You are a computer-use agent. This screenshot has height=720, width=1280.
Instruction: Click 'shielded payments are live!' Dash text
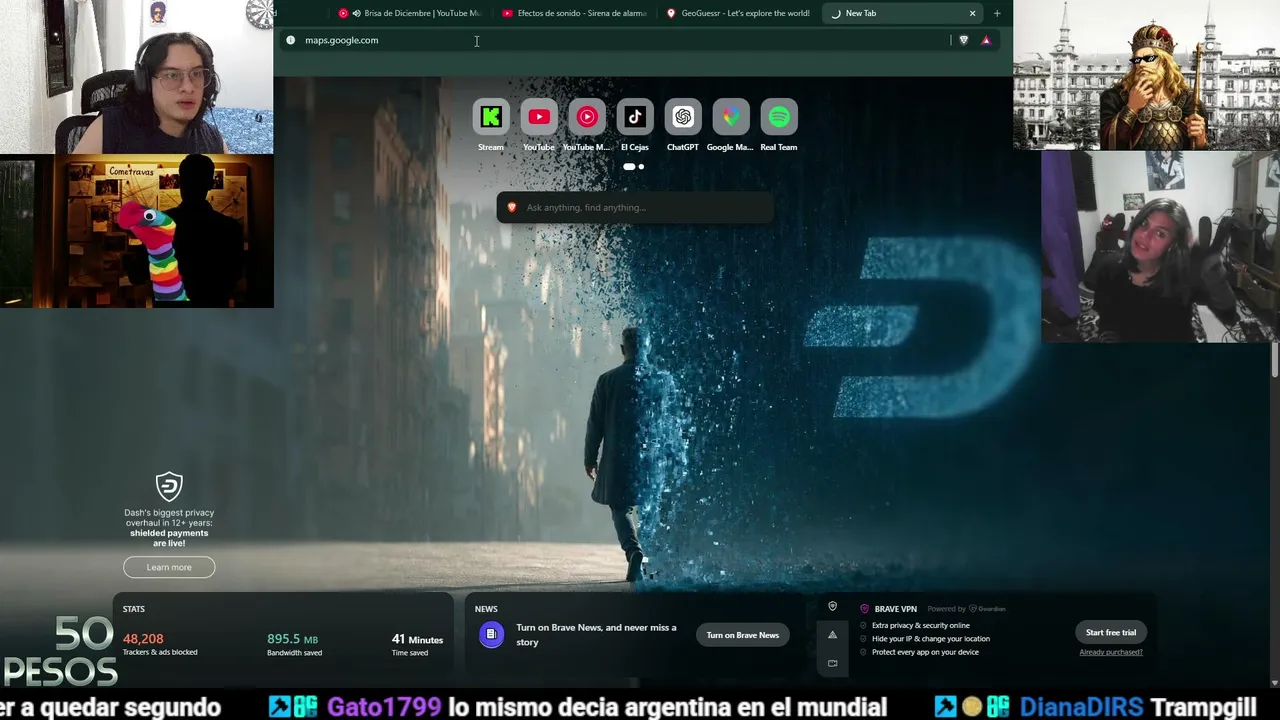point(169,538)
